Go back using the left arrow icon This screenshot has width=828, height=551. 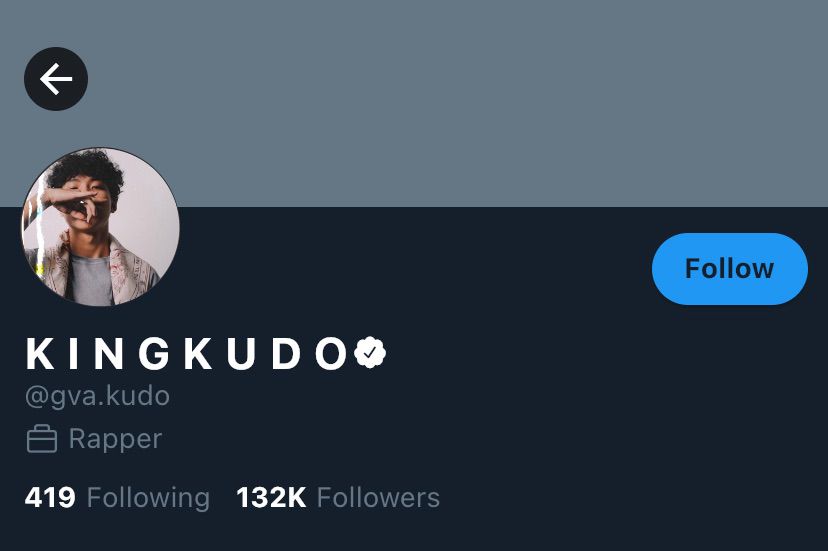(x=56, y=79)
